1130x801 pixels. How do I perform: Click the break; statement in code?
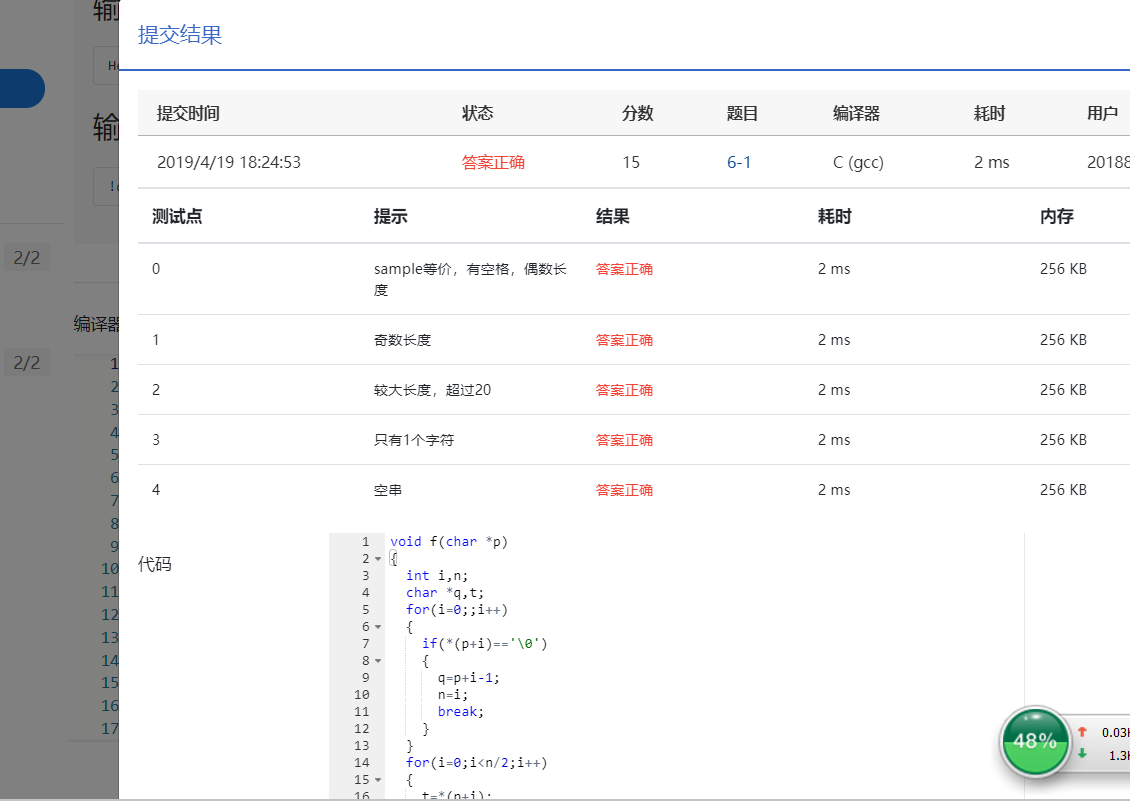(461, 712)
